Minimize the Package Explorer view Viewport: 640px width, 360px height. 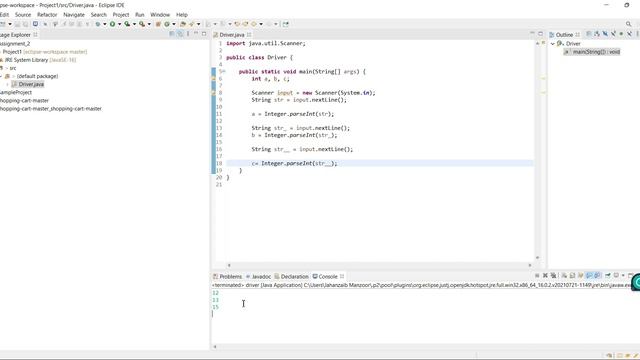[x=196, y=34]
